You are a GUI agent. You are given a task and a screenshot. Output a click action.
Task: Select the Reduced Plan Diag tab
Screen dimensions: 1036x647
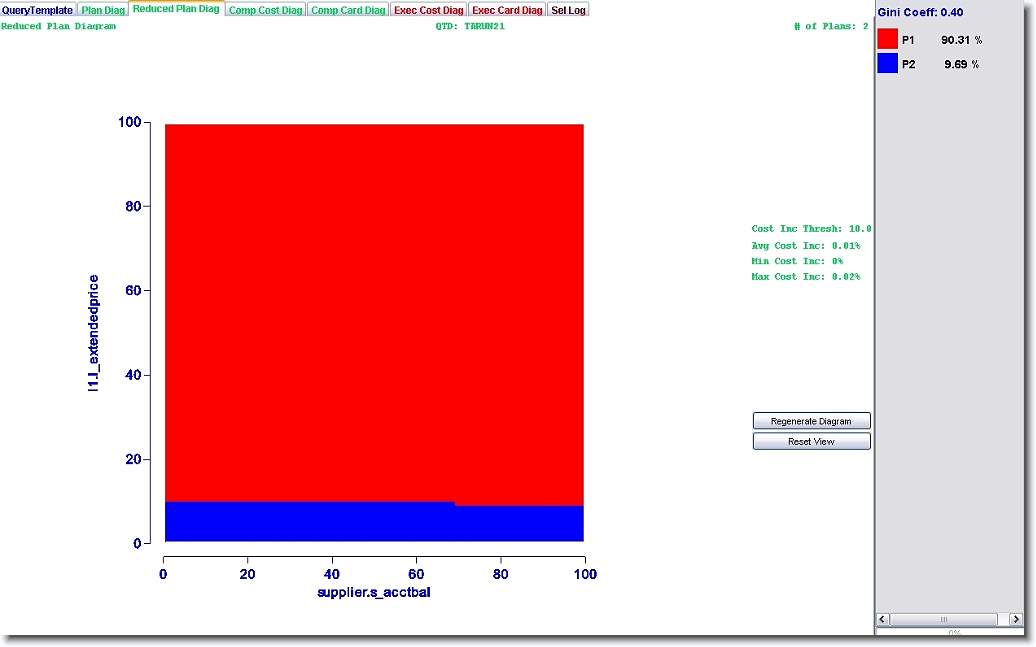(x=176, y=9)
